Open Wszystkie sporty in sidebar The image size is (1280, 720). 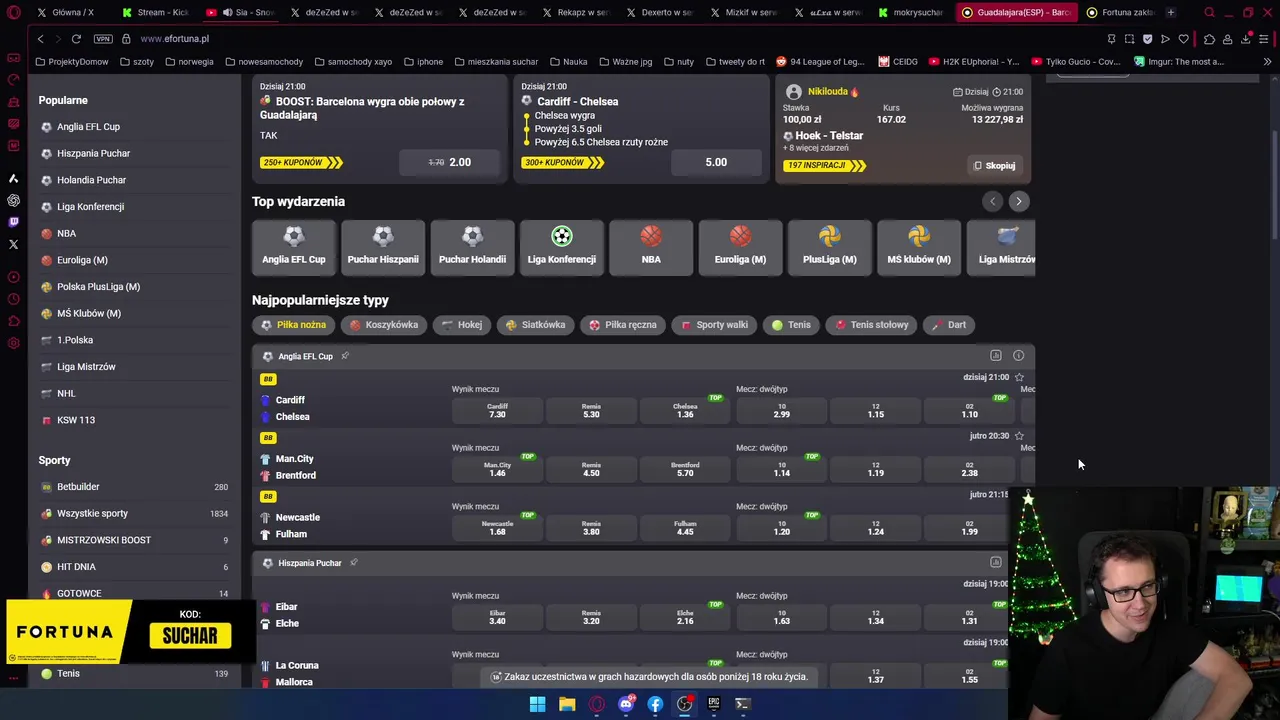(x=92, y=513)
